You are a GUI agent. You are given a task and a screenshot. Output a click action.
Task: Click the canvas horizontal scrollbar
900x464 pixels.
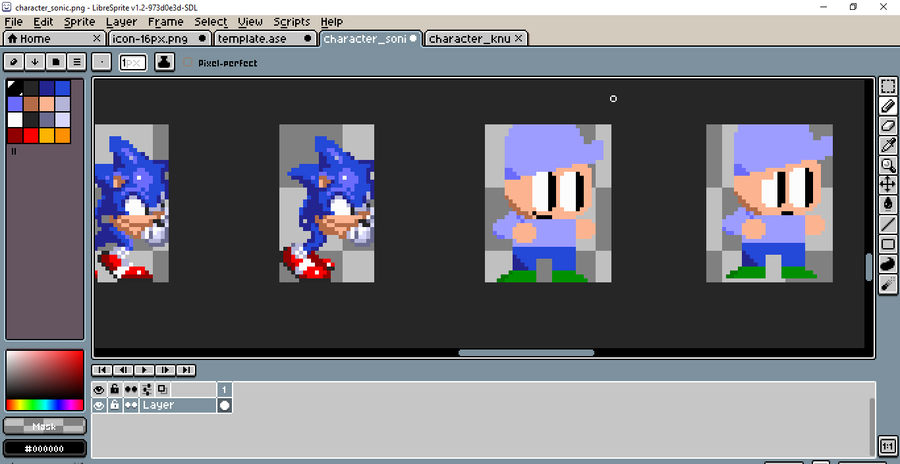(526, 353)
